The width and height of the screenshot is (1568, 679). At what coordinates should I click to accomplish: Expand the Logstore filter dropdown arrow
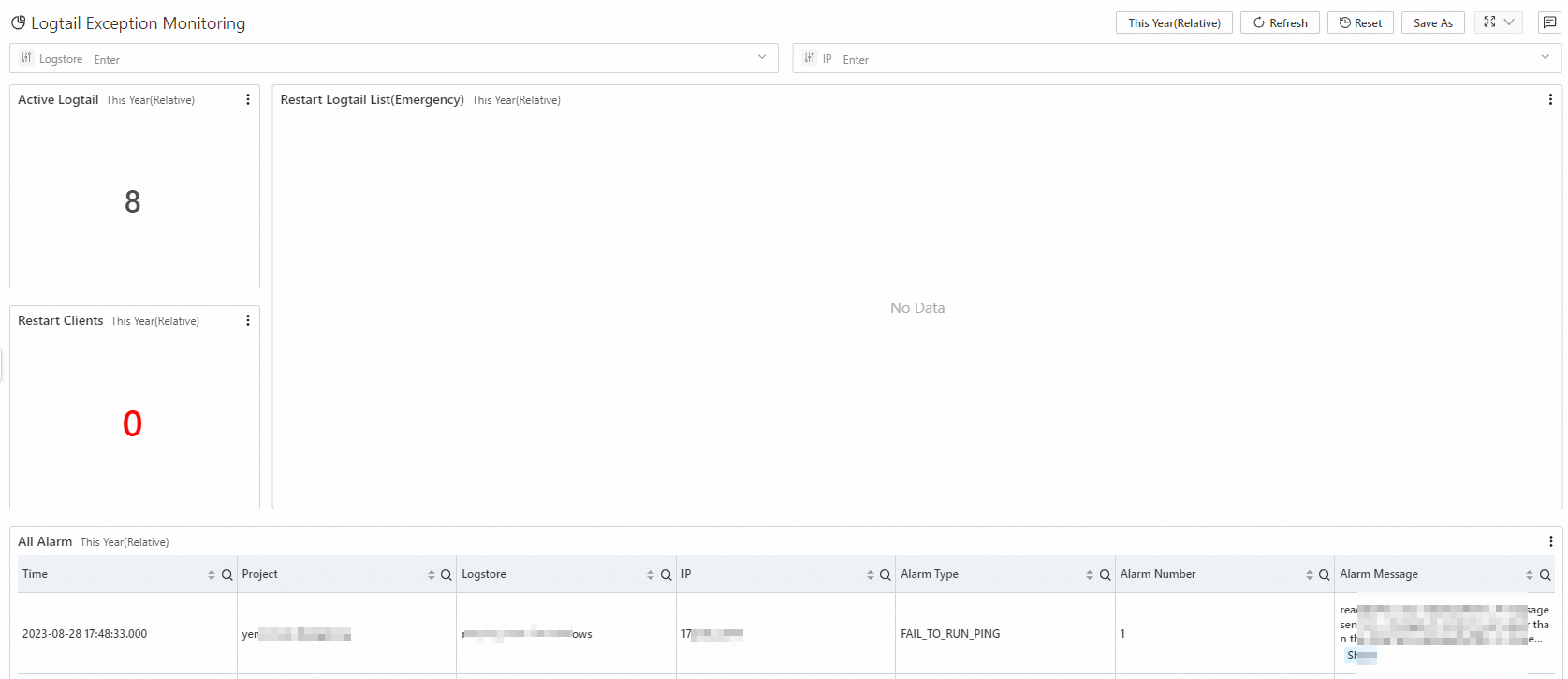tap(762, 57)
